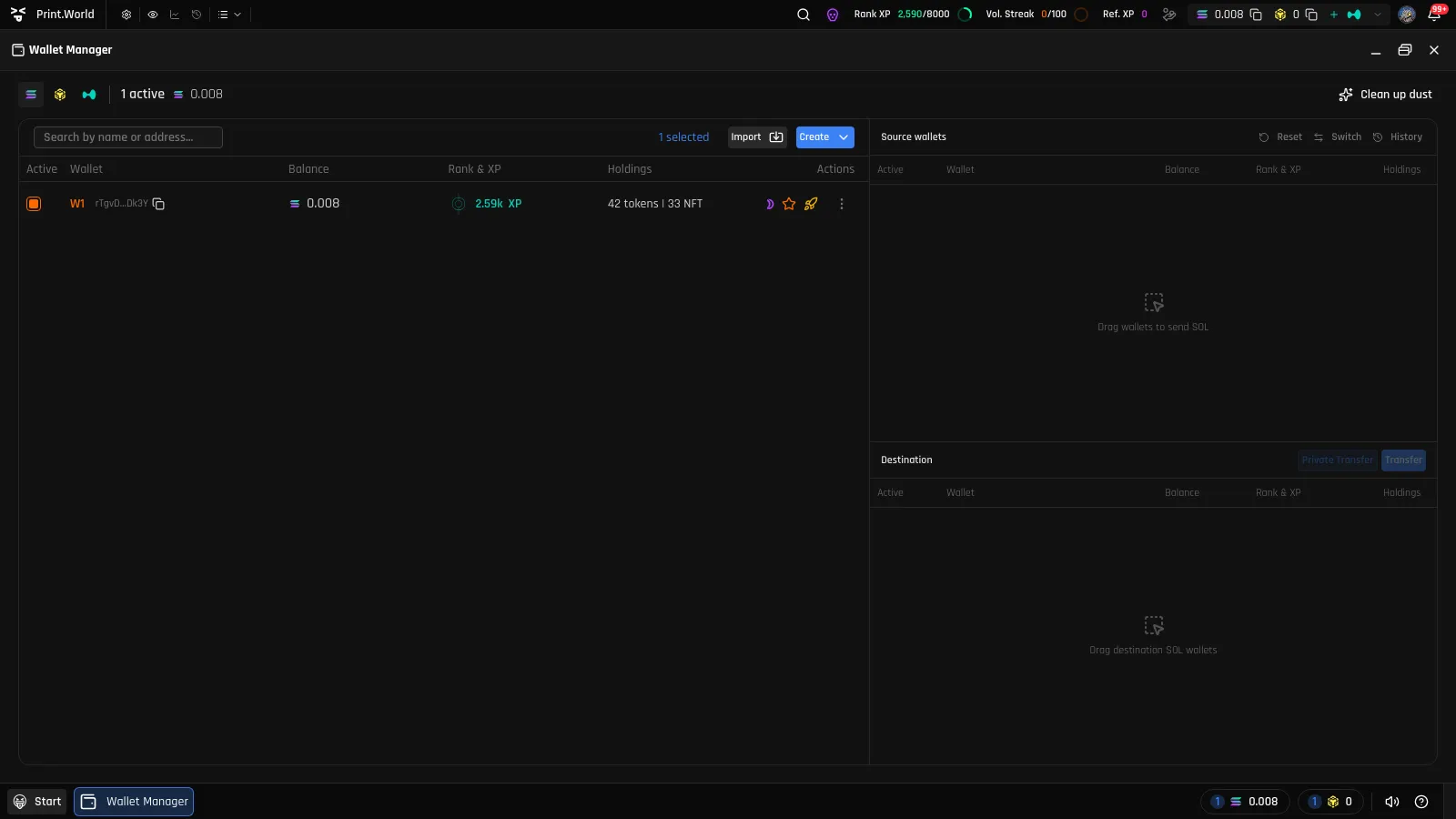Click the Drag wallets to send SOL area
This screenshot has width=1456, height=819.
click(x=1153, y=312)
